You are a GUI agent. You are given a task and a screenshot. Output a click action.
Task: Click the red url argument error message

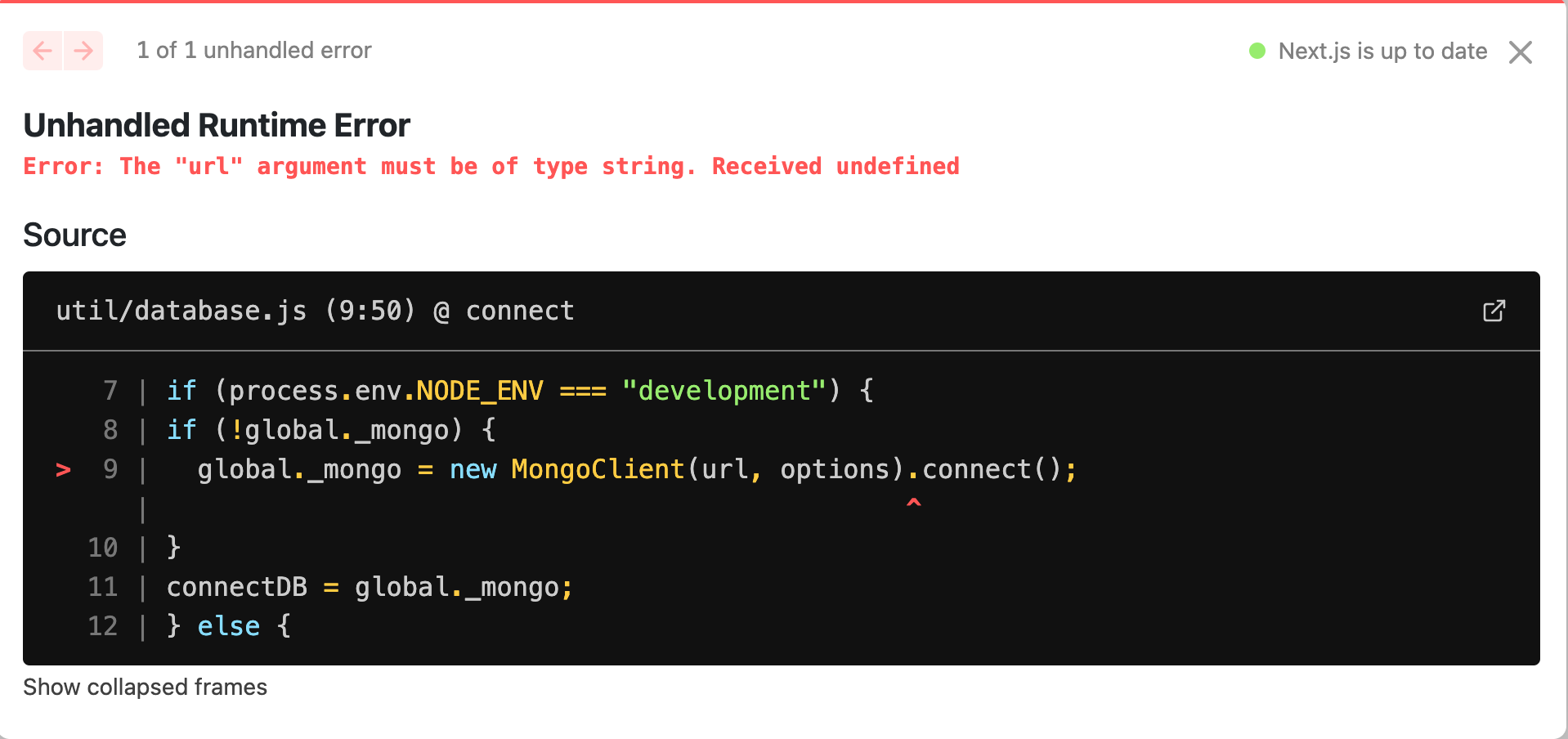pyautogui.click(x=491, y=167)
